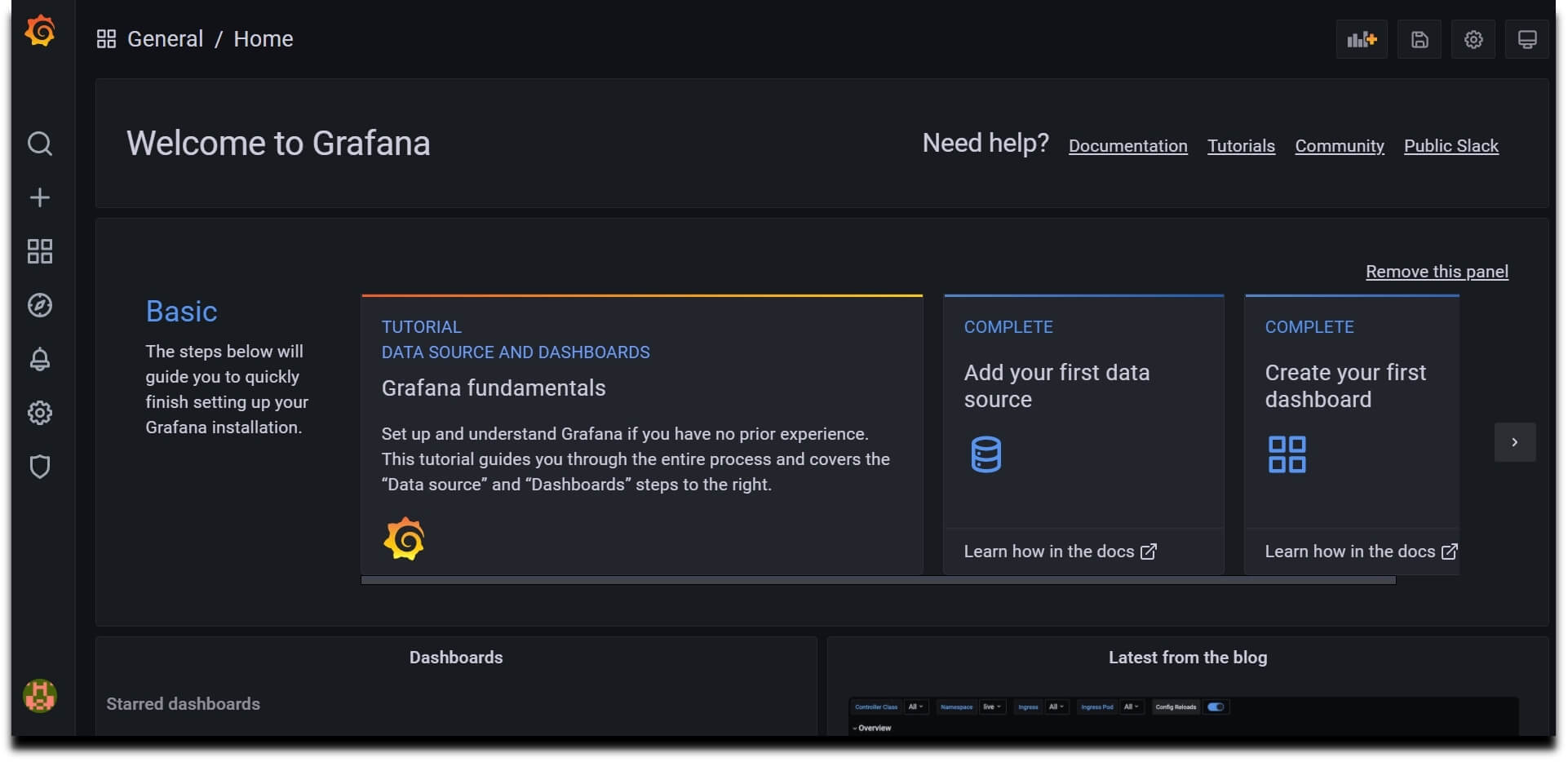Open the search dashboards panel
This screenshot has width=1568, height=762.
tap(39, 144)
